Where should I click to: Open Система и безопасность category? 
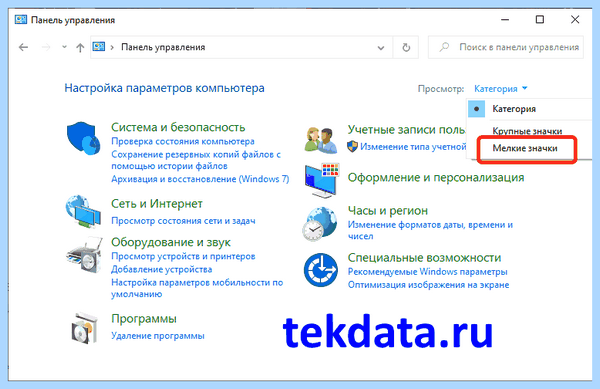point(178,127)
